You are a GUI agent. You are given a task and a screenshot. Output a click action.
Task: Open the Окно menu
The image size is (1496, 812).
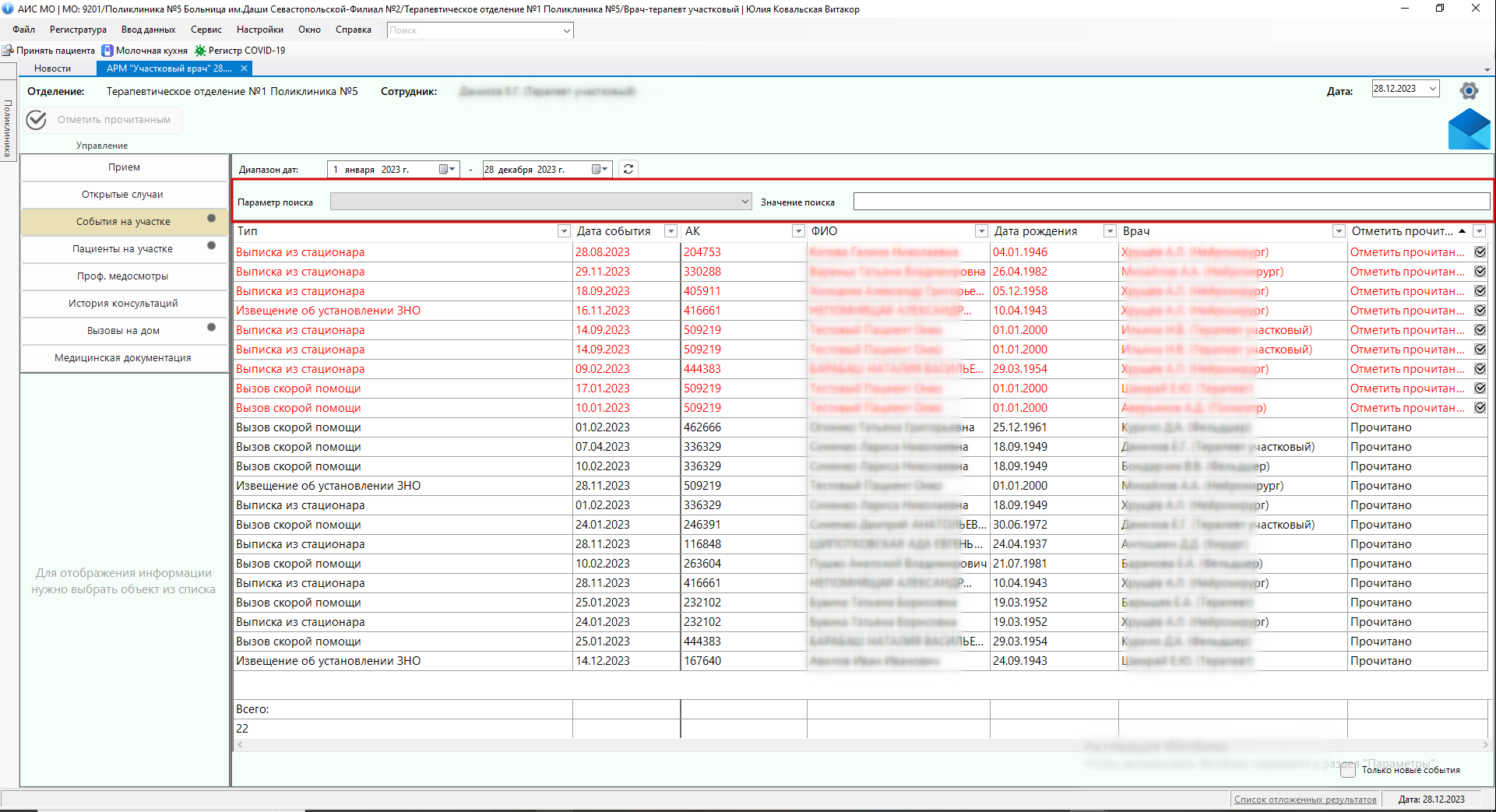(309, 30)
